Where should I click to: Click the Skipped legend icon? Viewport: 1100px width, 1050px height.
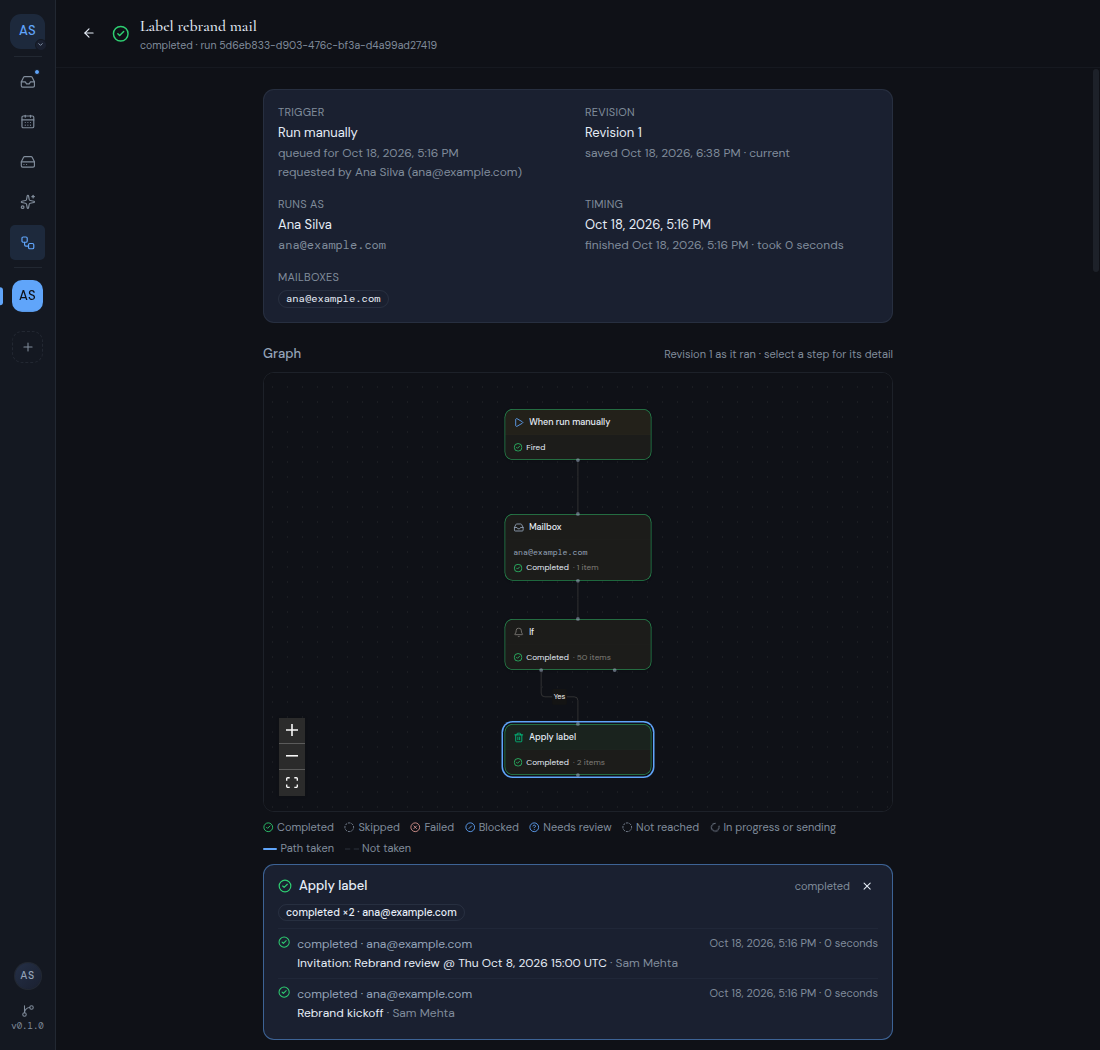point(349,828)
